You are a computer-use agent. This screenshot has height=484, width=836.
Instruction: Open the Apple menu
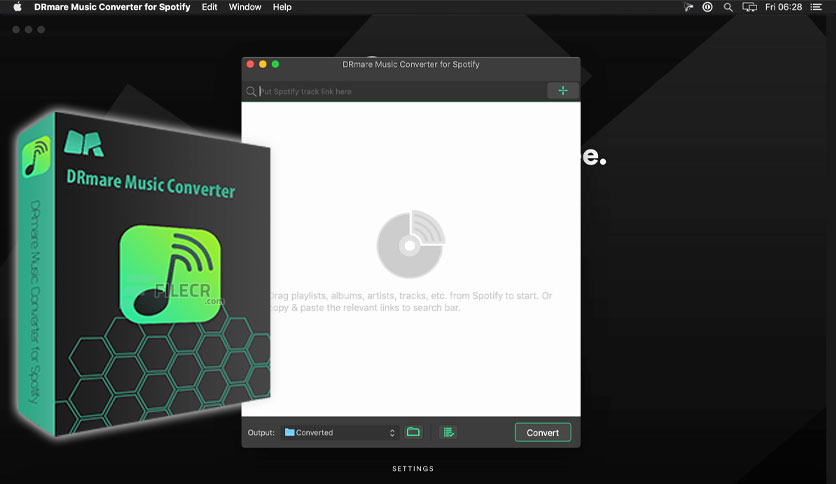(17, 7)
